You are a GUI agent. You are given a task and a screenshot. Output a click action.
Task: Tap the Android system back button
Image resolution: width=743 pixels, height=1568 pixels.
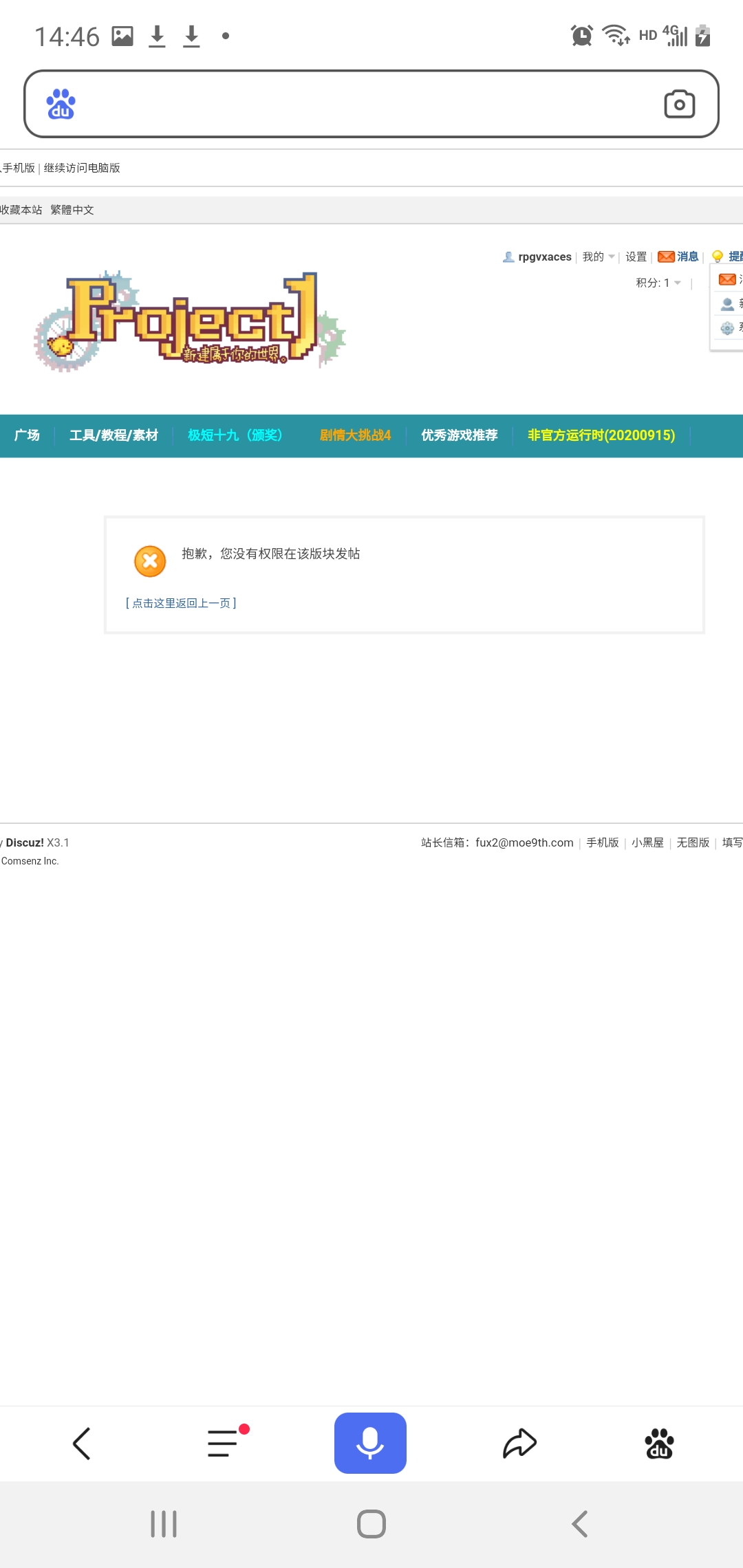[x=579, y=1524]
